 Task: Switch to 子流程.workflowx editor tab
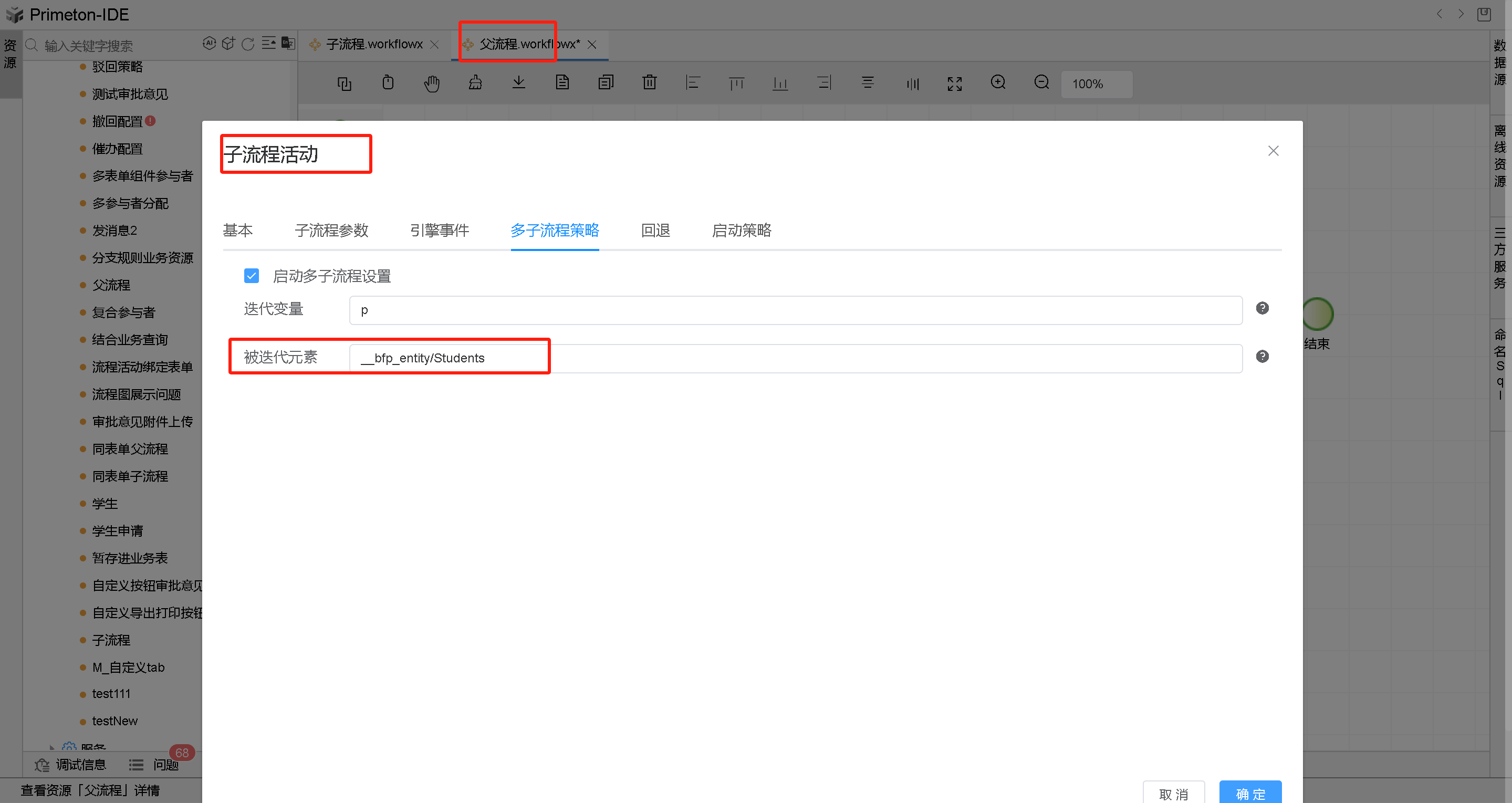374,45
